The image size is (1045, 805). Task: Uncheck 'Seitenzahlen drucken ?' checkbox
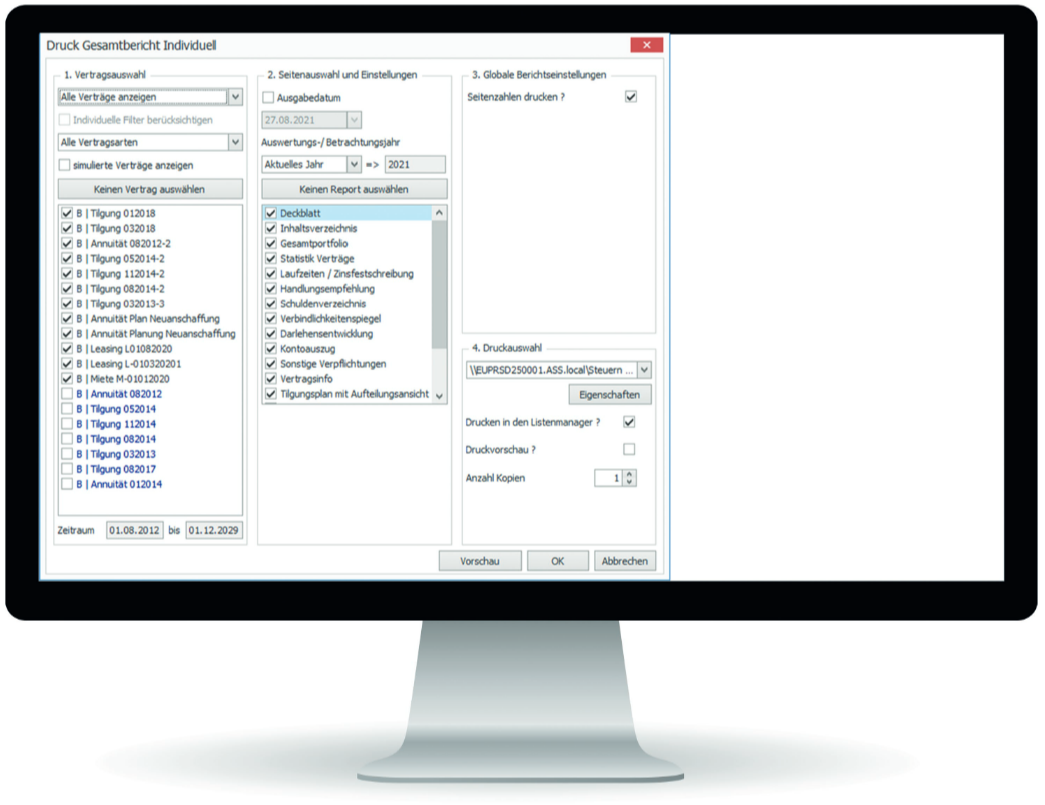[x=630, y=97]
